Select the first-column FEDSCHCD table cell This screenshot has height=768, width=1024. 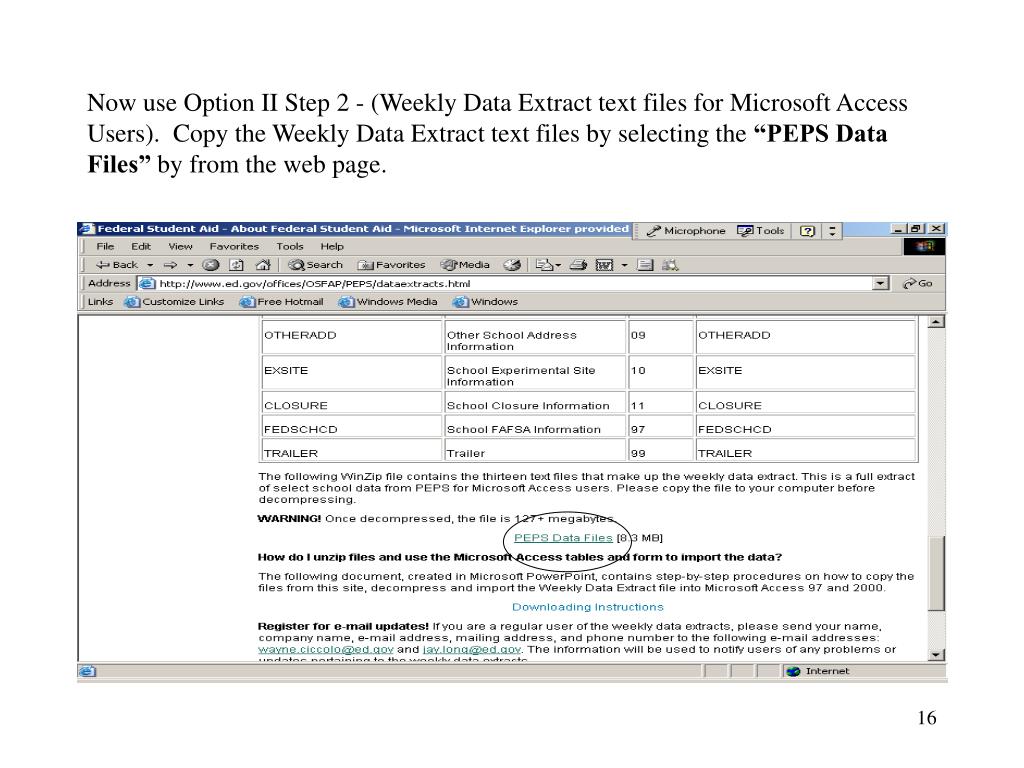[x=351, y=426]
